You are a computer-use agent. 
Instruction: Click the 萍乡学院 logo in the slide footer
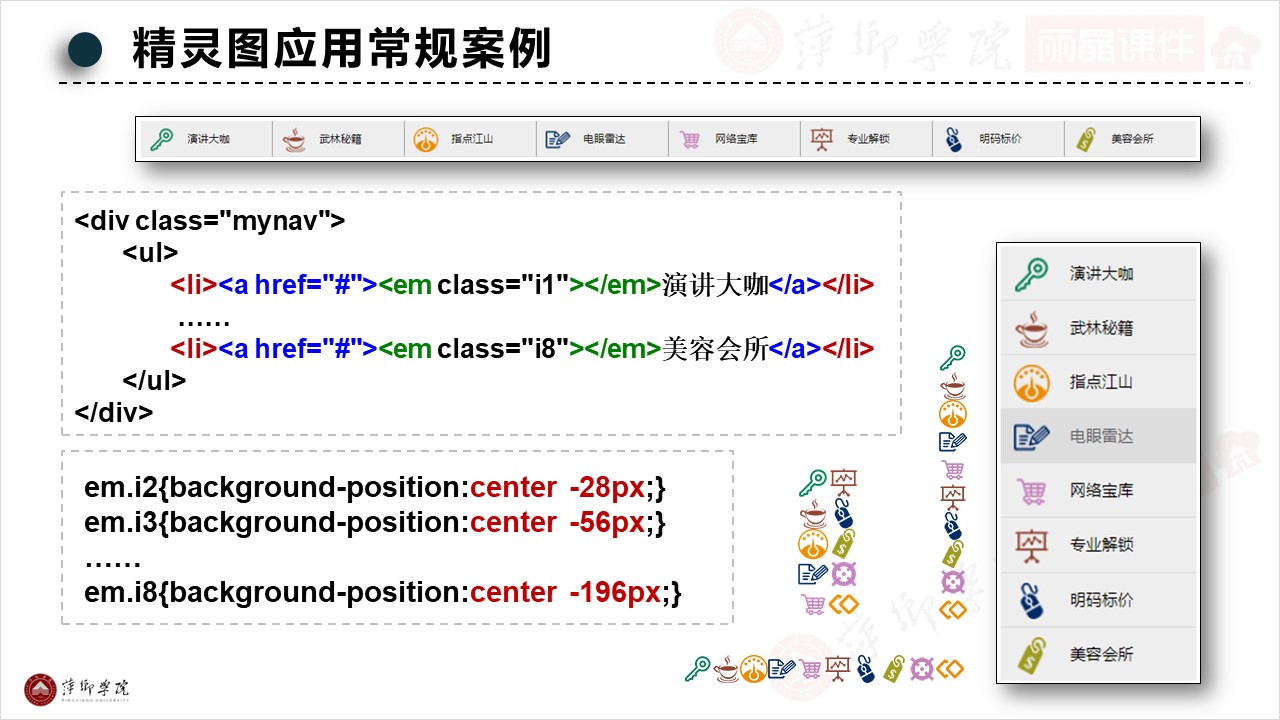77,689
